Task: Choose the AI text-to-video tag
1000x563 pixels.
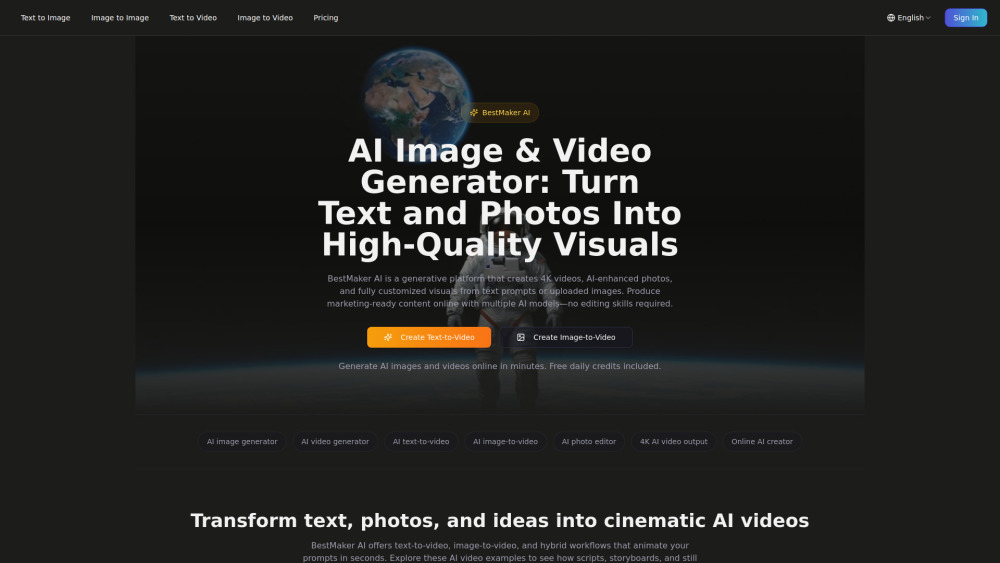Action: (421, 441)
